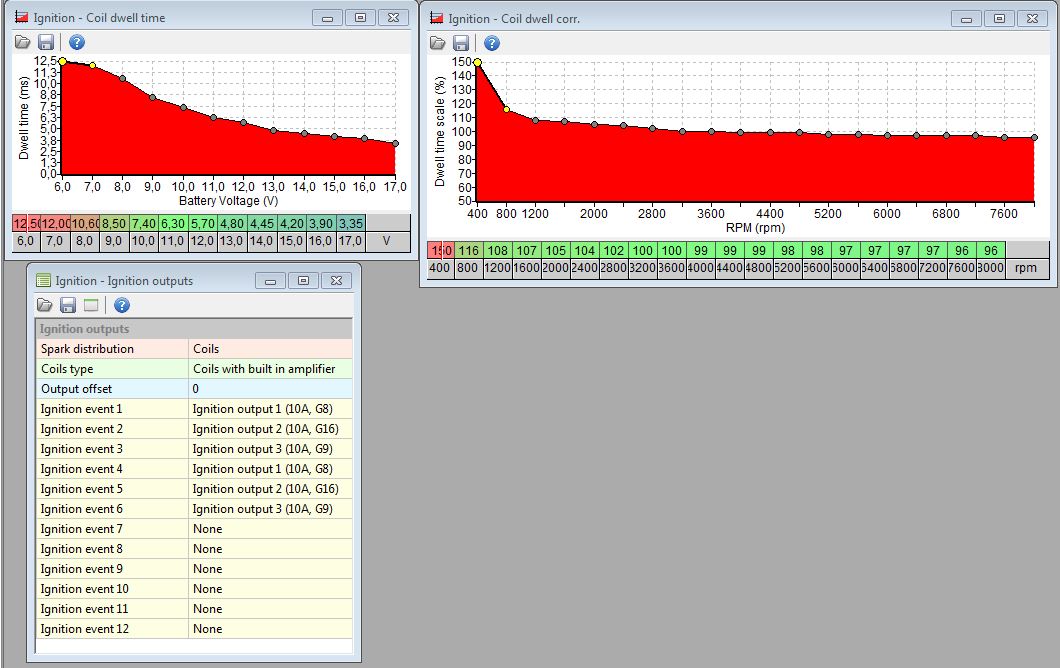Select the 150 dwell scale cell at 400 rpm
Screen dimensions: 1060x668
440,250
